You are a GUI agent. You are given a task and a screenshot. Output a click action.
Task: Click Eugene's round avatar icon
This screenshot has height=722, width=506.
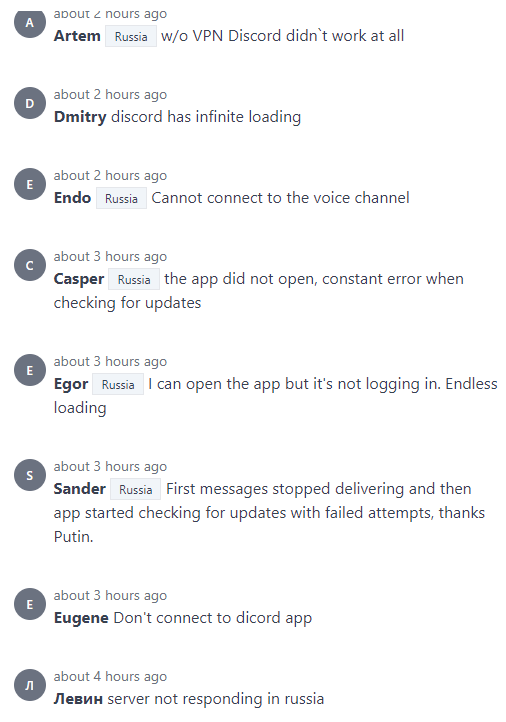pyautogui.click(x=30, y=604)
